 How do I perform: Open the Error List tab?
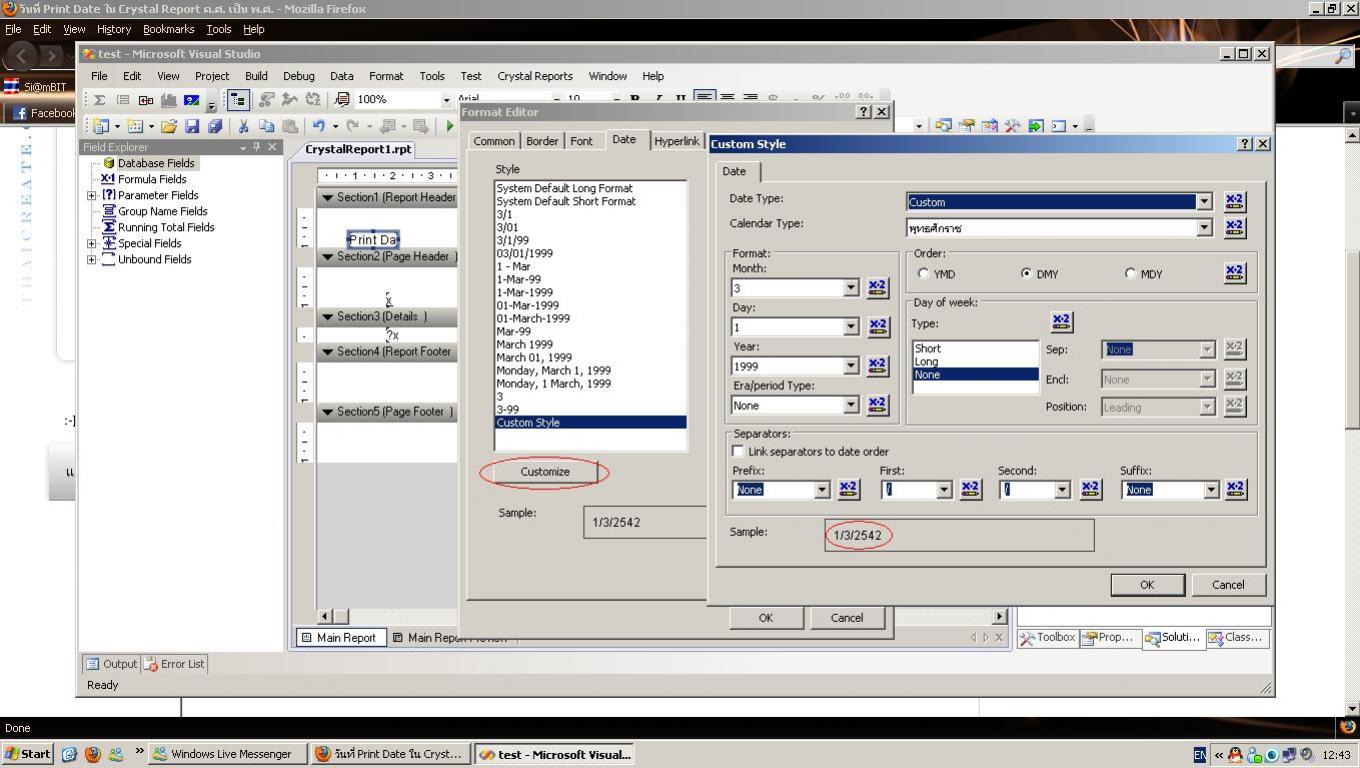[175, 664]
